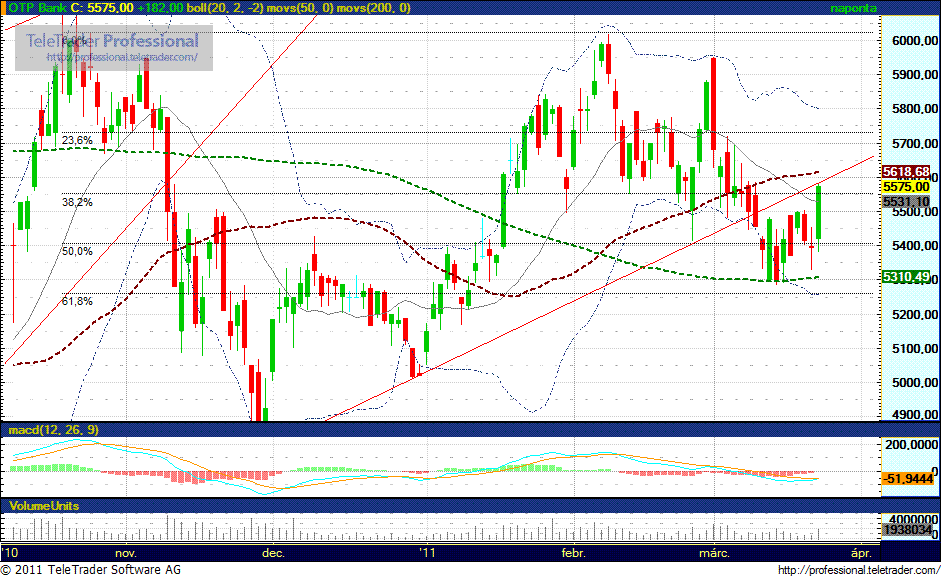Click the febr. label on time axis
941x579 pixels.
tap(573, 552)
